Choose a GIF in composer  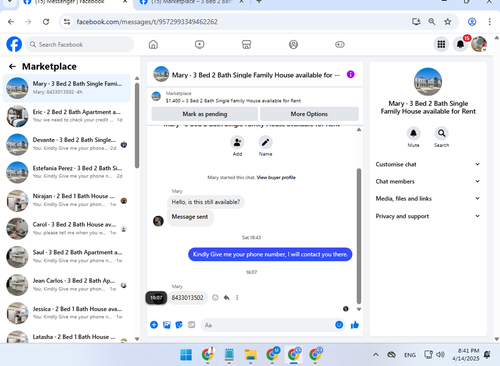(x=191, y=325)
